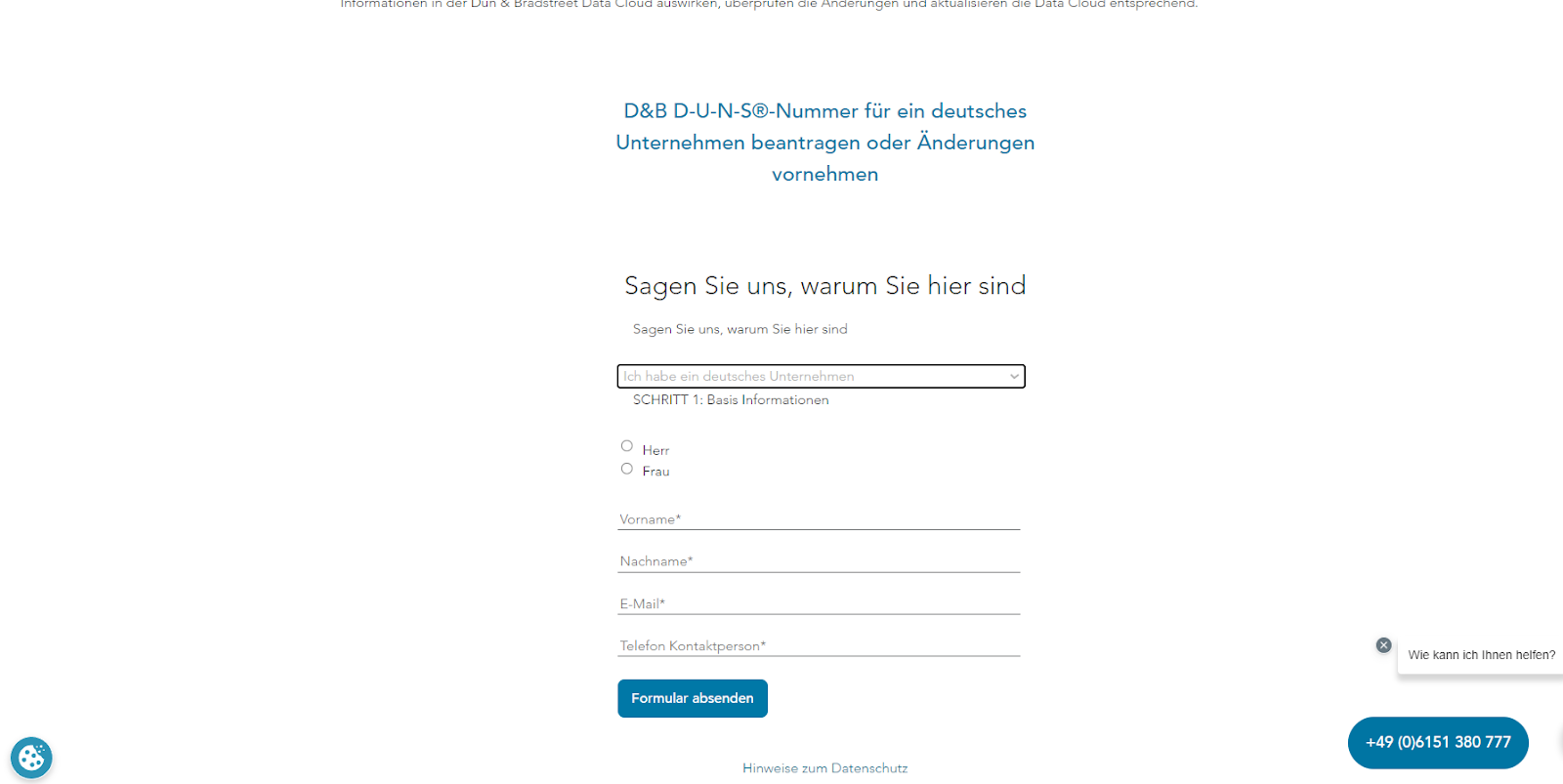Screen dimensions: 1563x784
Task: Focus the E-Mail input field
Action: [x=819, y=604]
